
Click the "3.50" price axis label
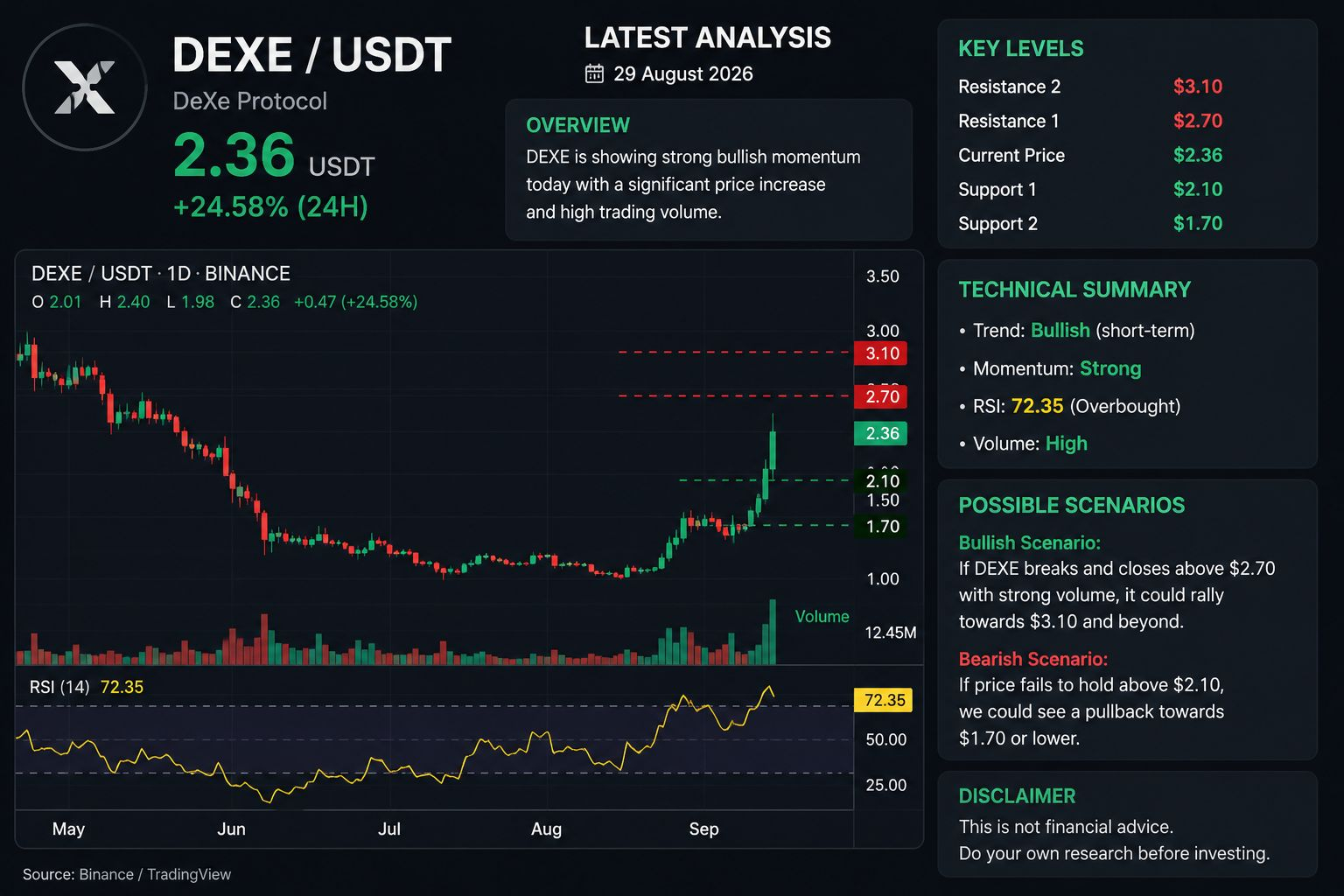point(883,276)
